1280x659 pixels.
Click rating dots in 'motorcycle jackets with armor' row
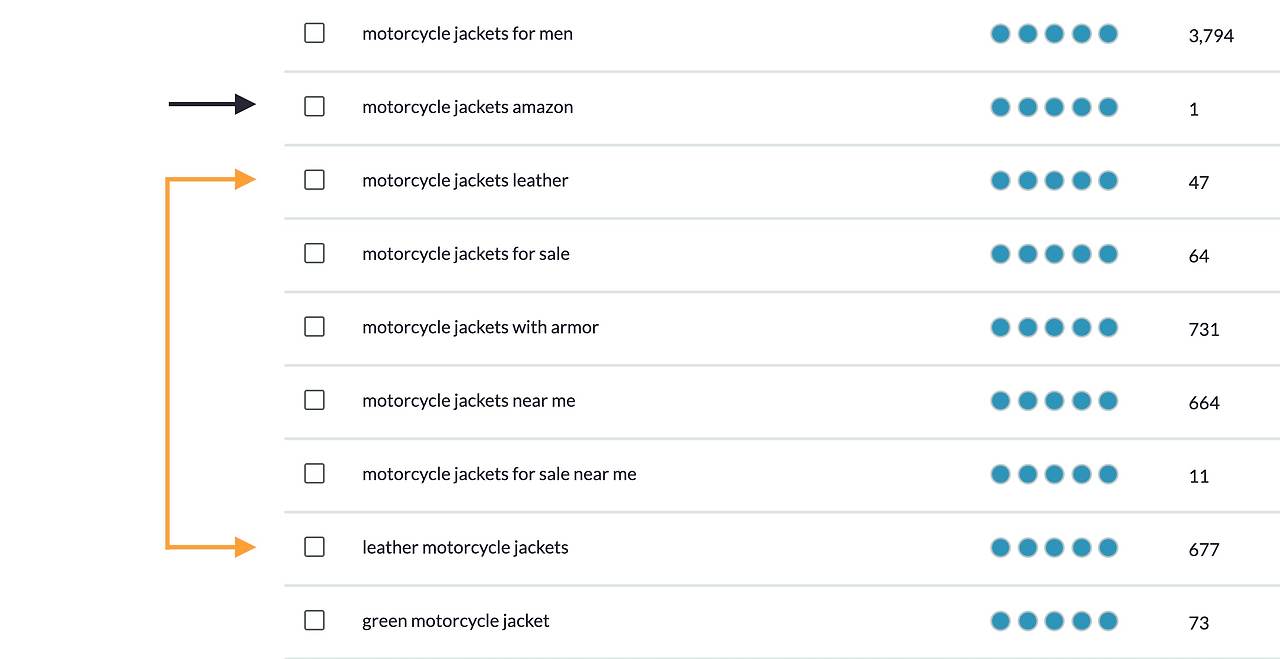click(x=1054, y=327)
